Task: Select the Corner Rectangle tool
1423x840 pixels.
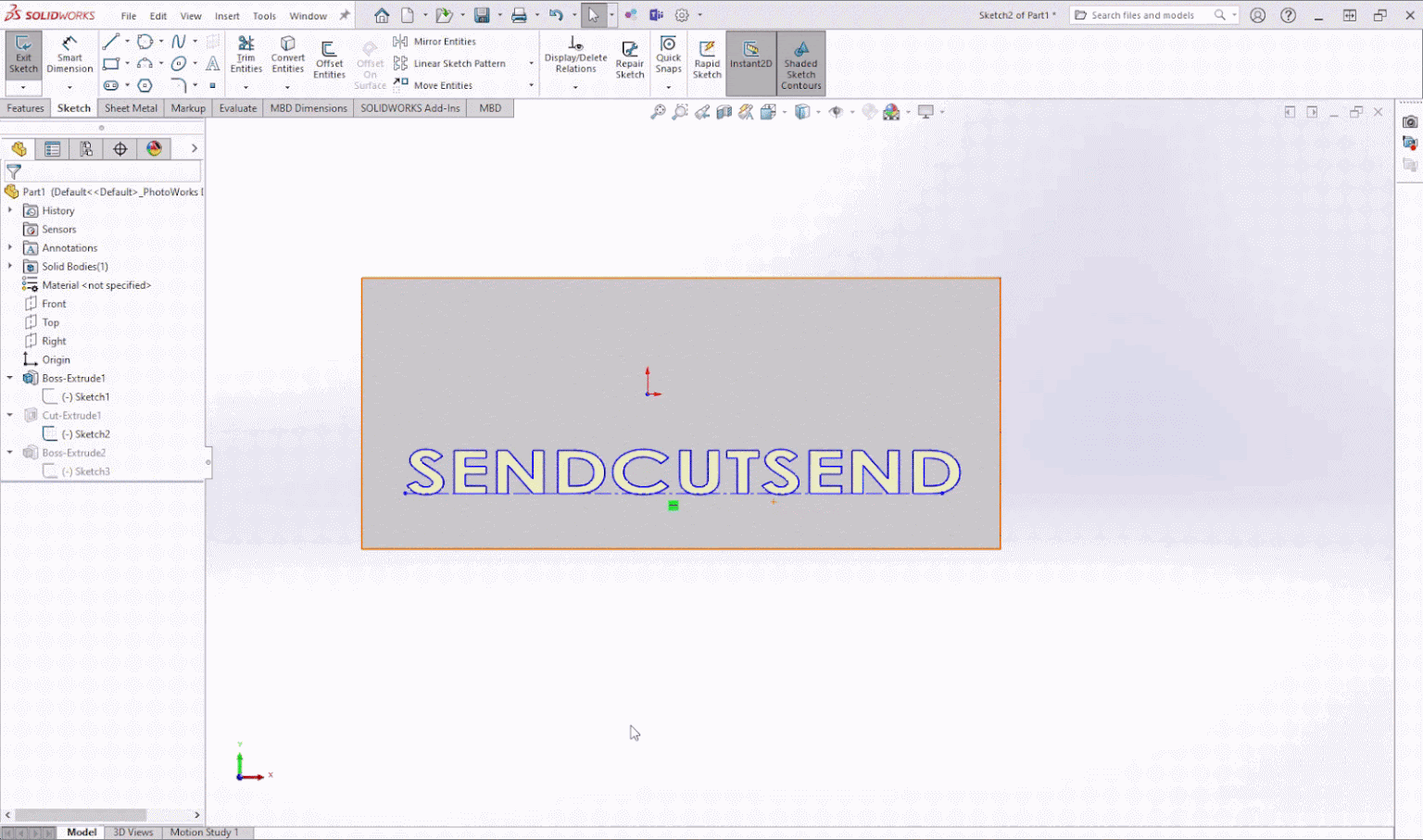Action: pos(111,64)
